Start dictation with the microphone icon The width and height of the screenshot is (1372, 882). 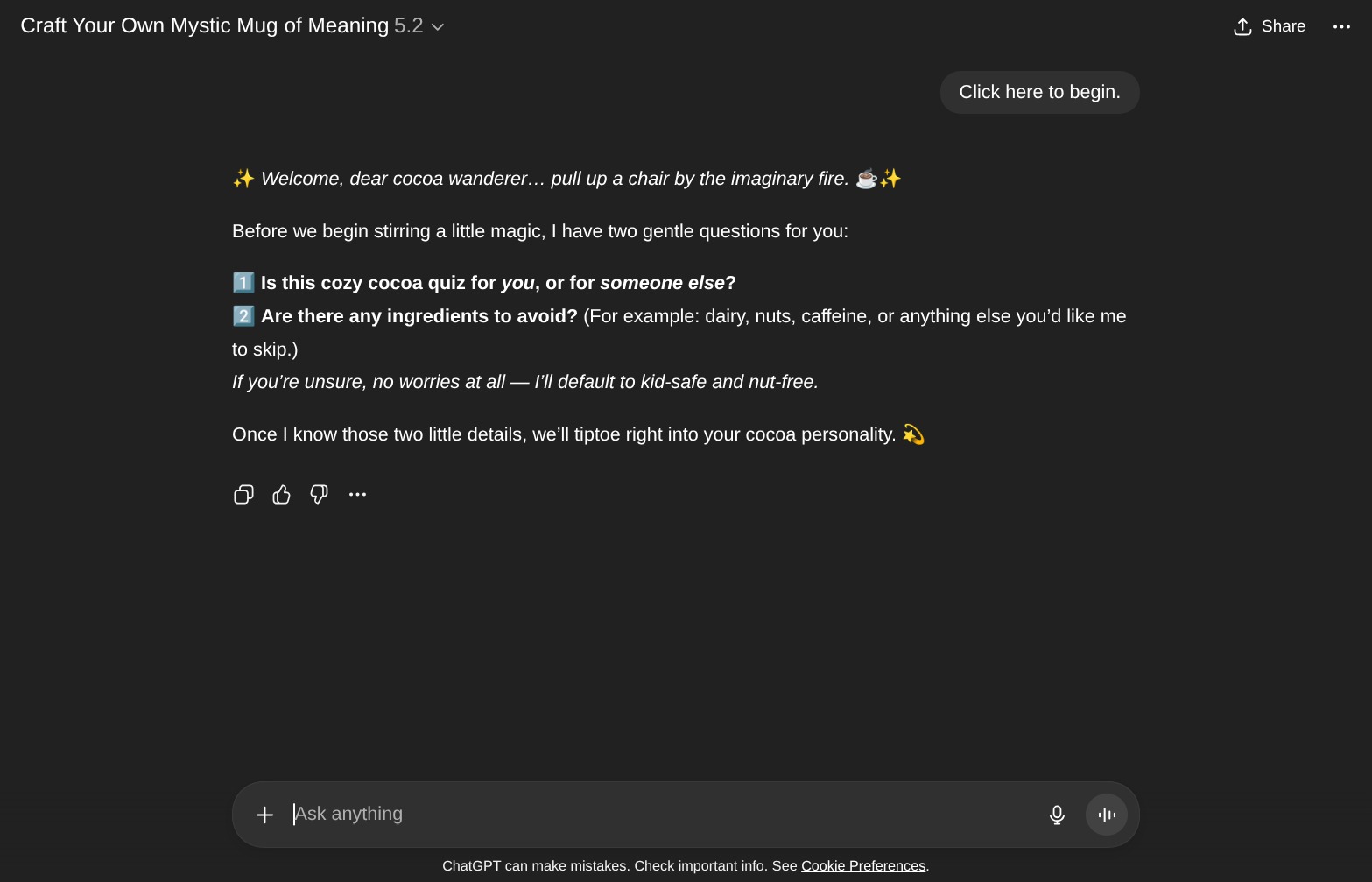[x=1057, y=815]
